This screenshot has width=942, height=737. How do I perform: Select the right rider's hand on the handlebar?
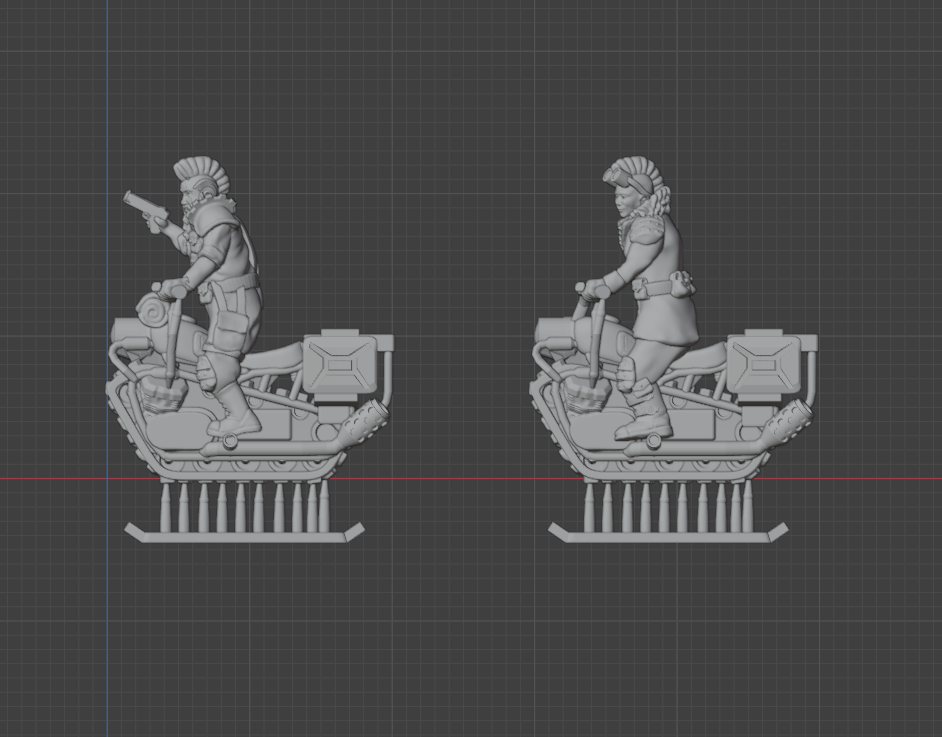click(x=598, y=289)
